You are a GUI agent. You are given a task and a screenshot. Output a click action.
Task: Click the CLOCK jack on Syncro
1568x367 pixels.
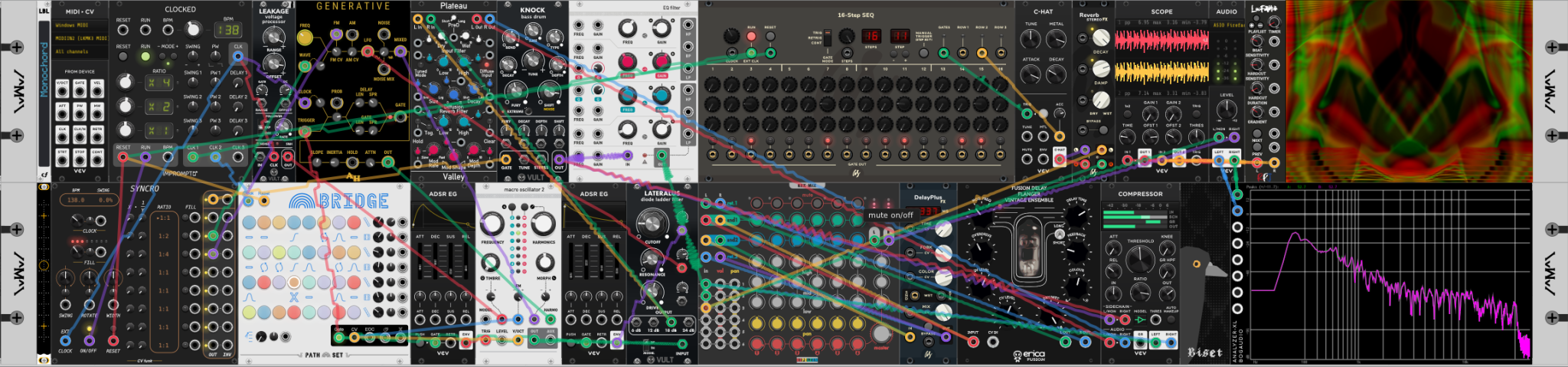(x=65, y=340)
